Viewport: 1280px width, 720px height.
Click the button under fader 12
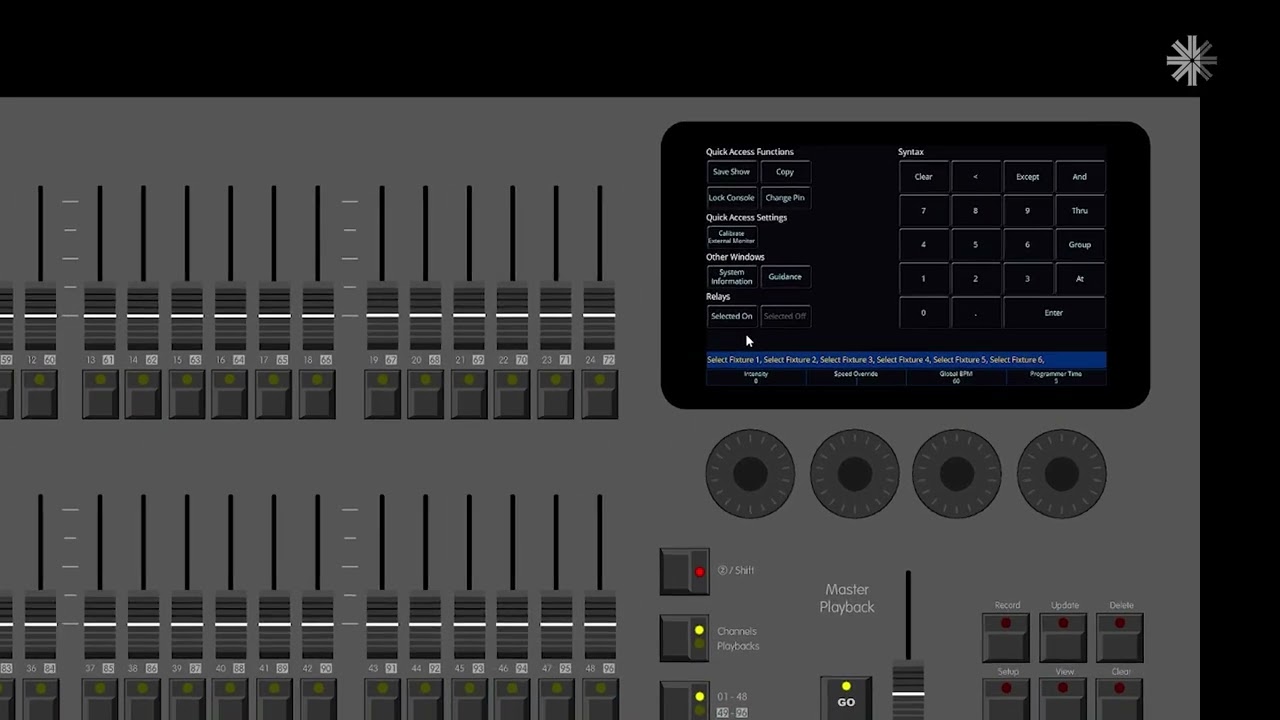pos(39,392)
